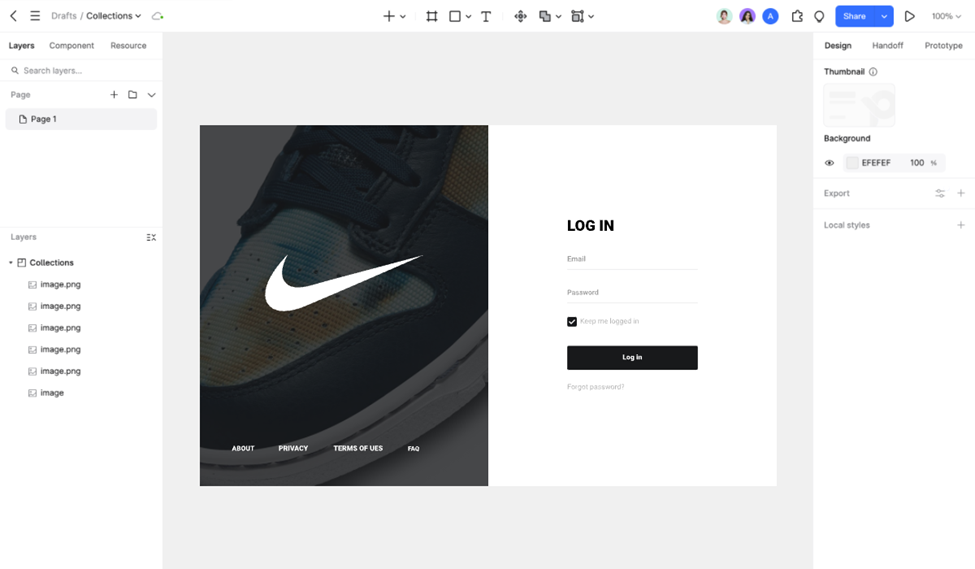Open dropdown arrow beside plus tool

click(403, 17)
